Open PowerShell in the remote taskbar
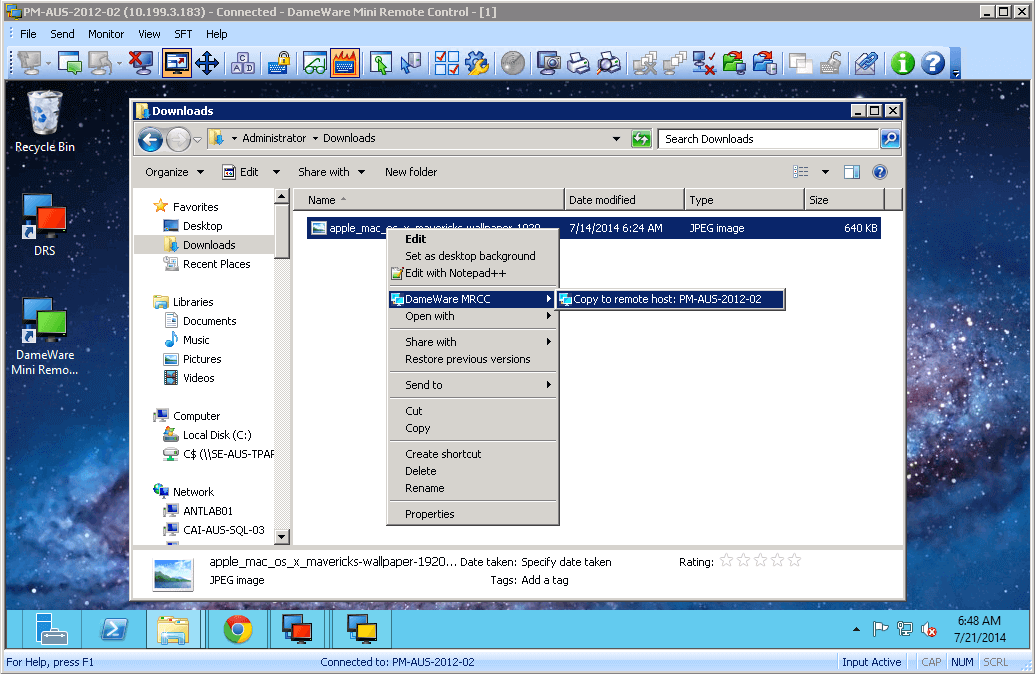The image size is (1035, 674). pyautogui.click(x=114, y=628)
